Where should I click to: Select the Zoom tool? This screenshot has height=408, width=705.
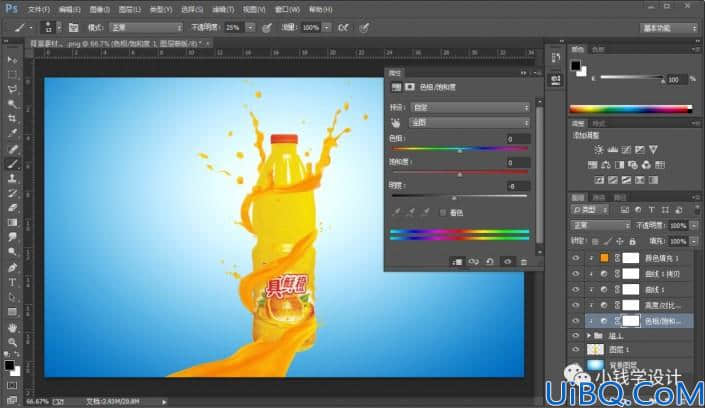(x=12, y=342)
